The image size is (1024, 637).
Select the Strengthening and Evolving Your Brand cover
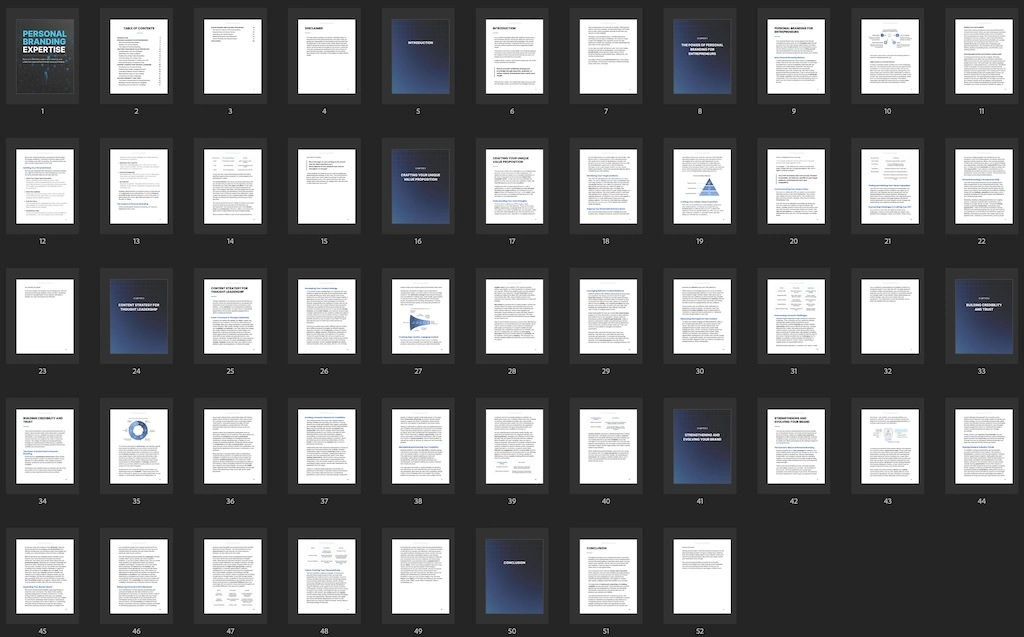[700, 446]
